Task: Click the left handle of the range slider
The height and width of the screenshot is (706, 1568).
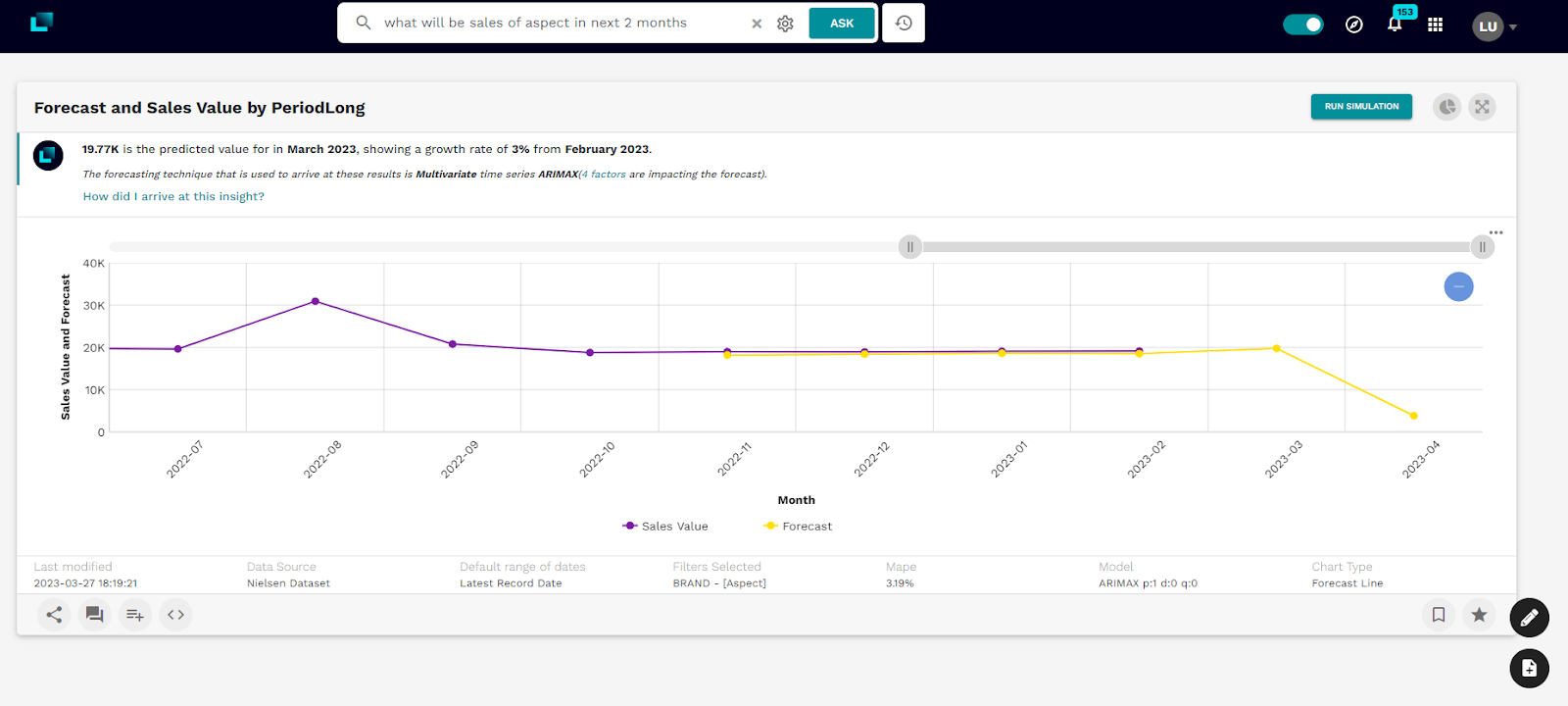Action: point(910,247)
